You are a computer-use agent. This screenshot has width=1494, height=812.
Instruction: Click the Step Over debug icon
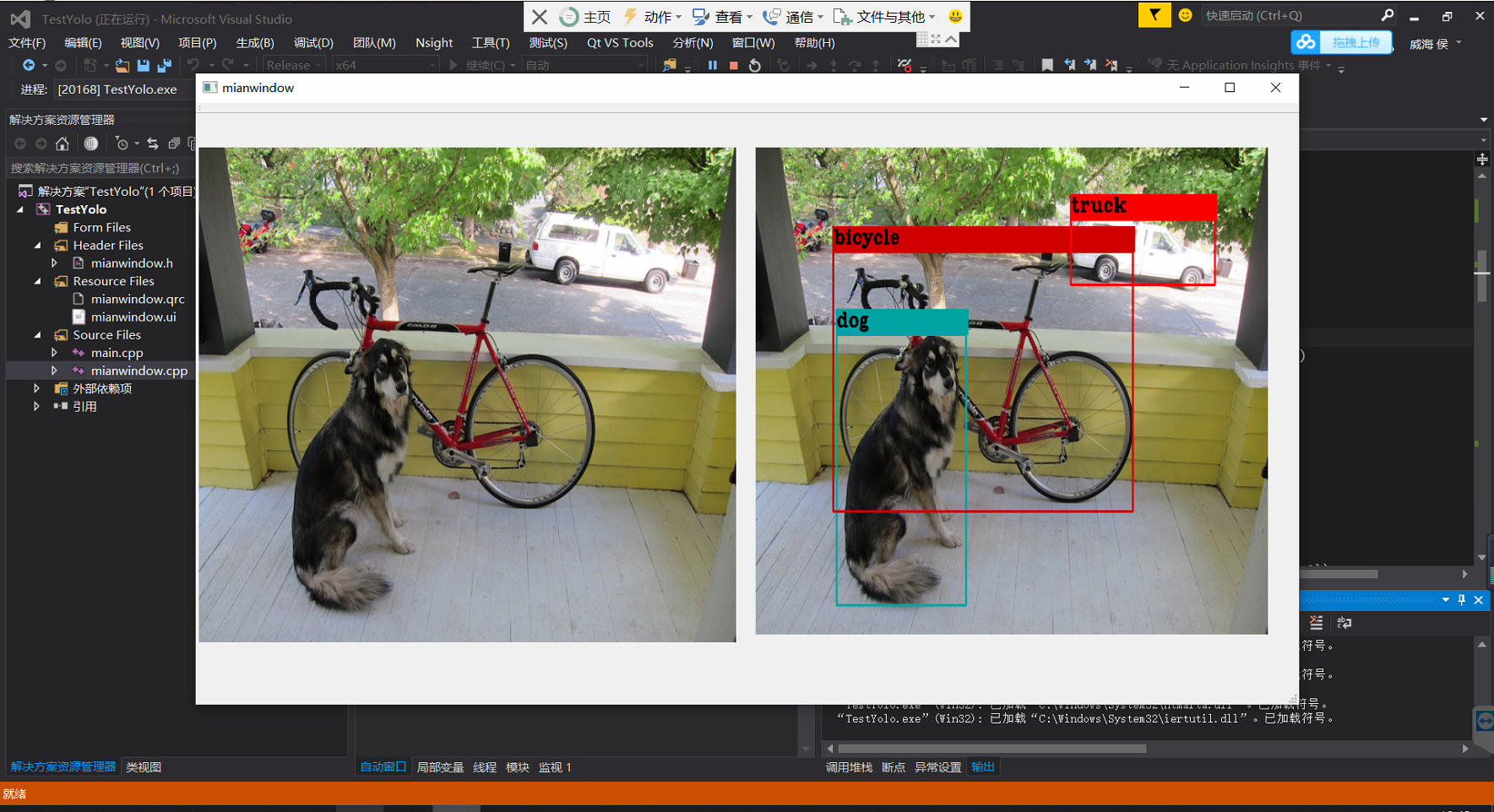tap(856, 65)
